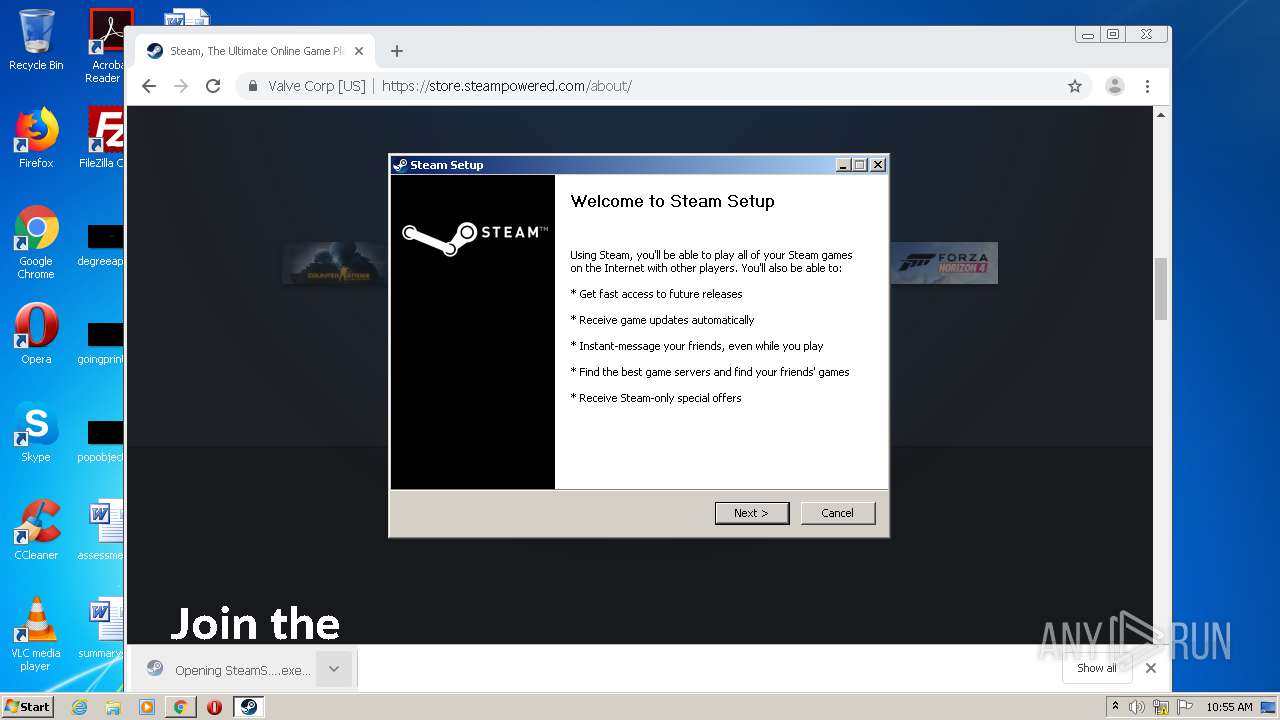Click the Chrome forward arrow

coord(181,86)
